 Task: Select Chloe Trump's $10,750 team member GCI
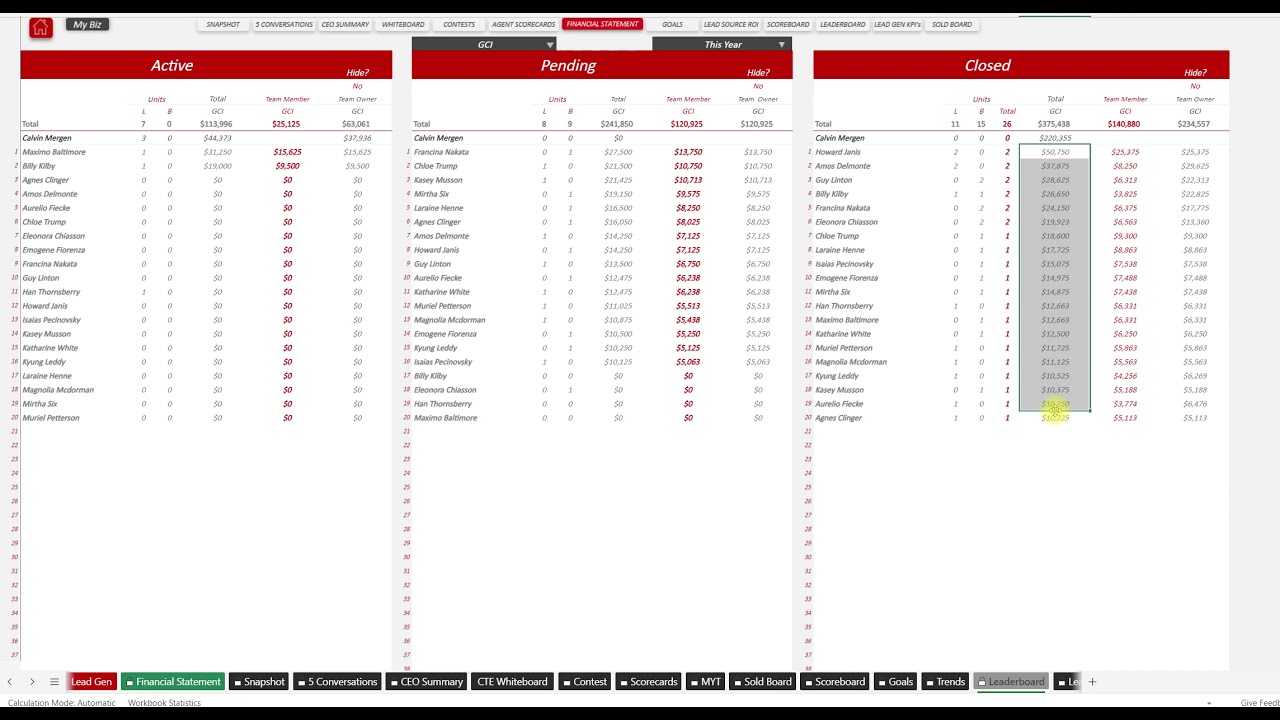tap(688, 166)
